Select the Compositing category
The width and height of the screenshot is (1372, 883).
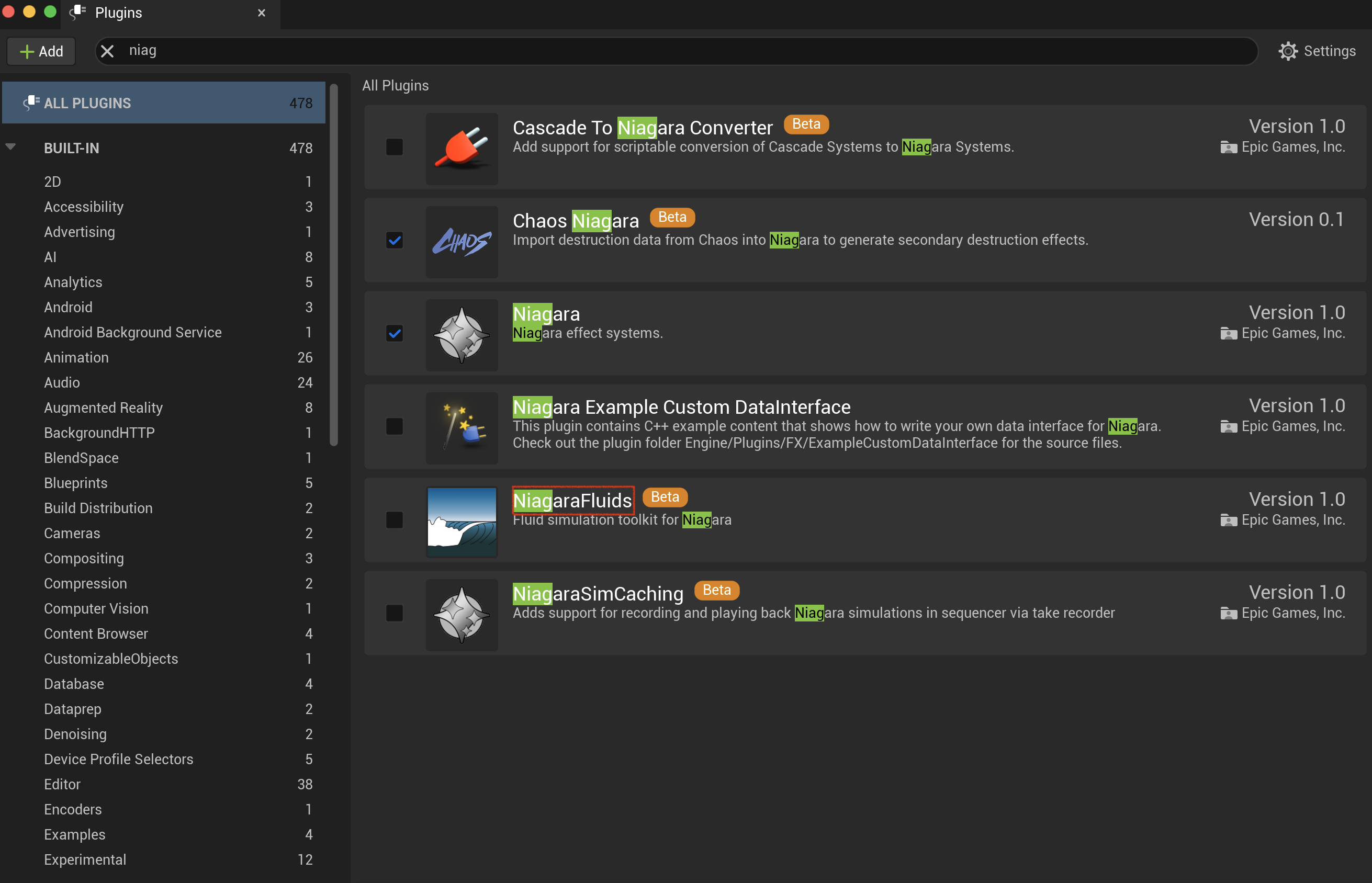pos(163,559)
